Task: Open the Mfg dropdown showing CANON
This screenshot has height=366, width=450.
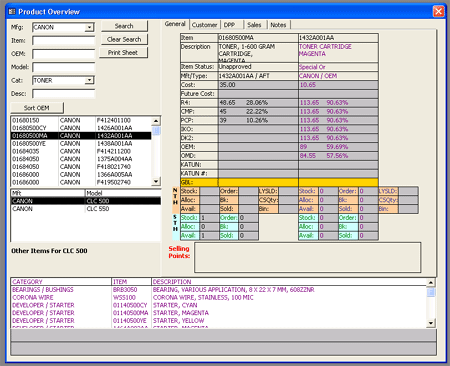Action: click(89, 27)
